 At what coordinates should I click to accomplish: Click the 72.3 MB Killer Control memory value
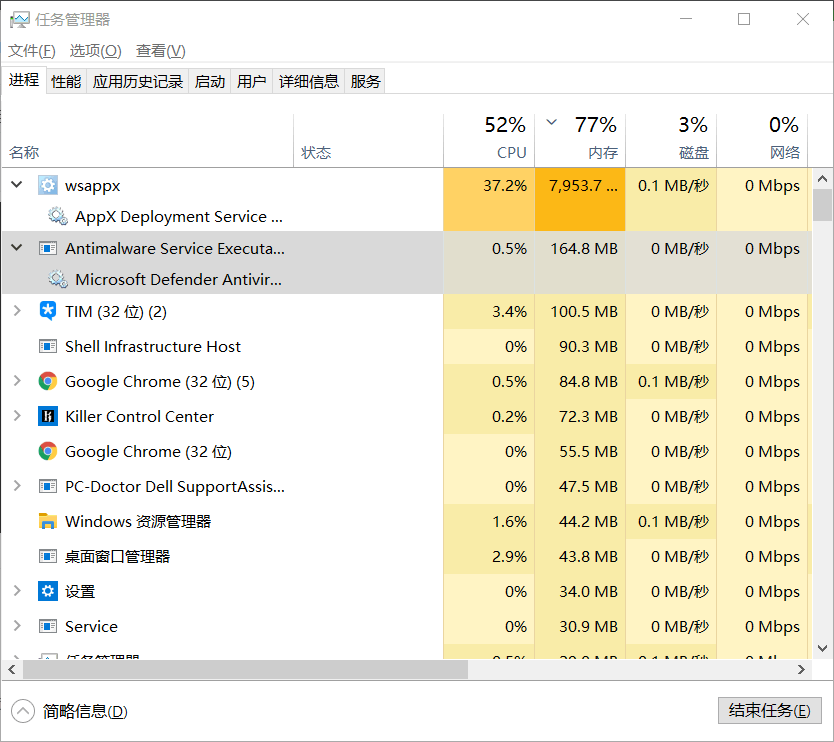[588, 416]
